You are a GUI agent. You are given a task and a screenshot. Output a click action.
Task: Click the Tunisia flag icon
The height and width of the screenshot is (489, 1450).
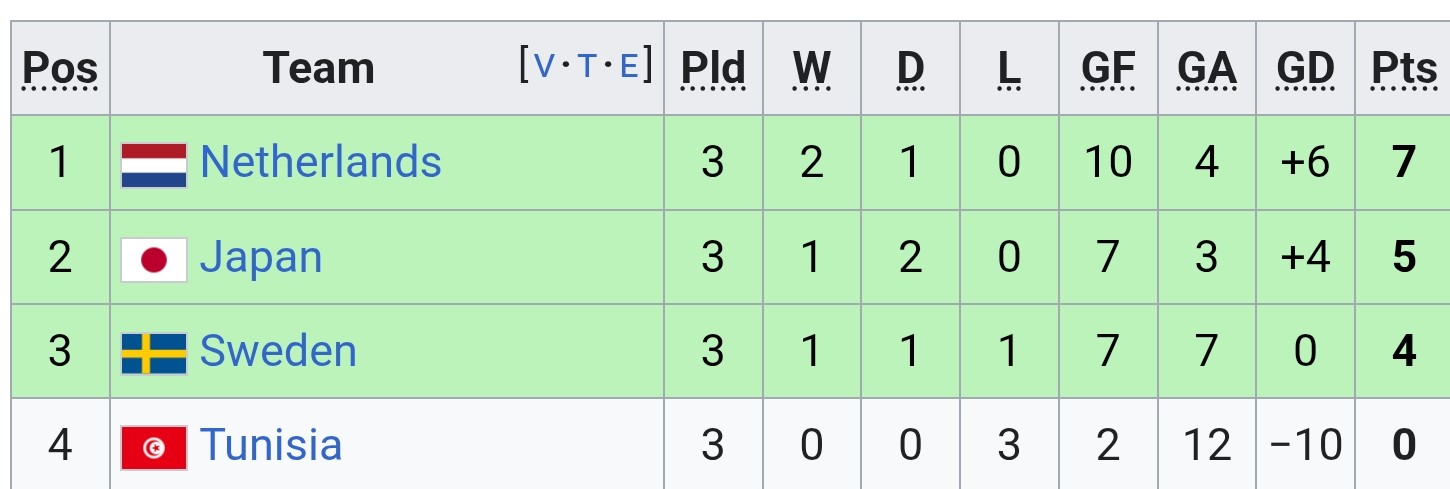click(x=154, y=448)
